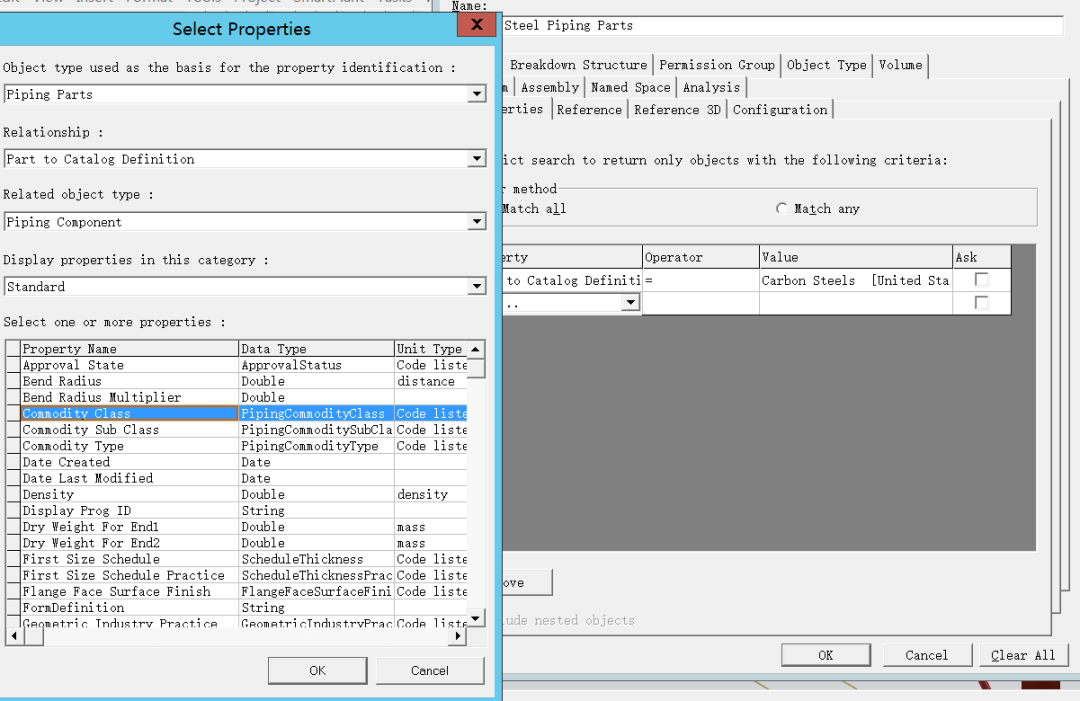1080x701 pixels.
Task: Select the Bend Radius Multiplier property
Action: [129, 397]
